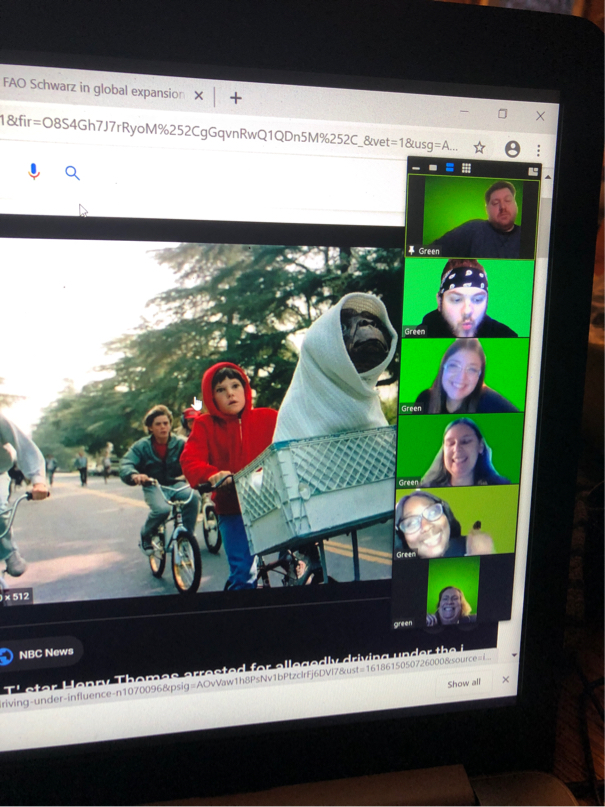Select the pinned man in dark shirt video
The image size is (605, 807).
point(472,217)
